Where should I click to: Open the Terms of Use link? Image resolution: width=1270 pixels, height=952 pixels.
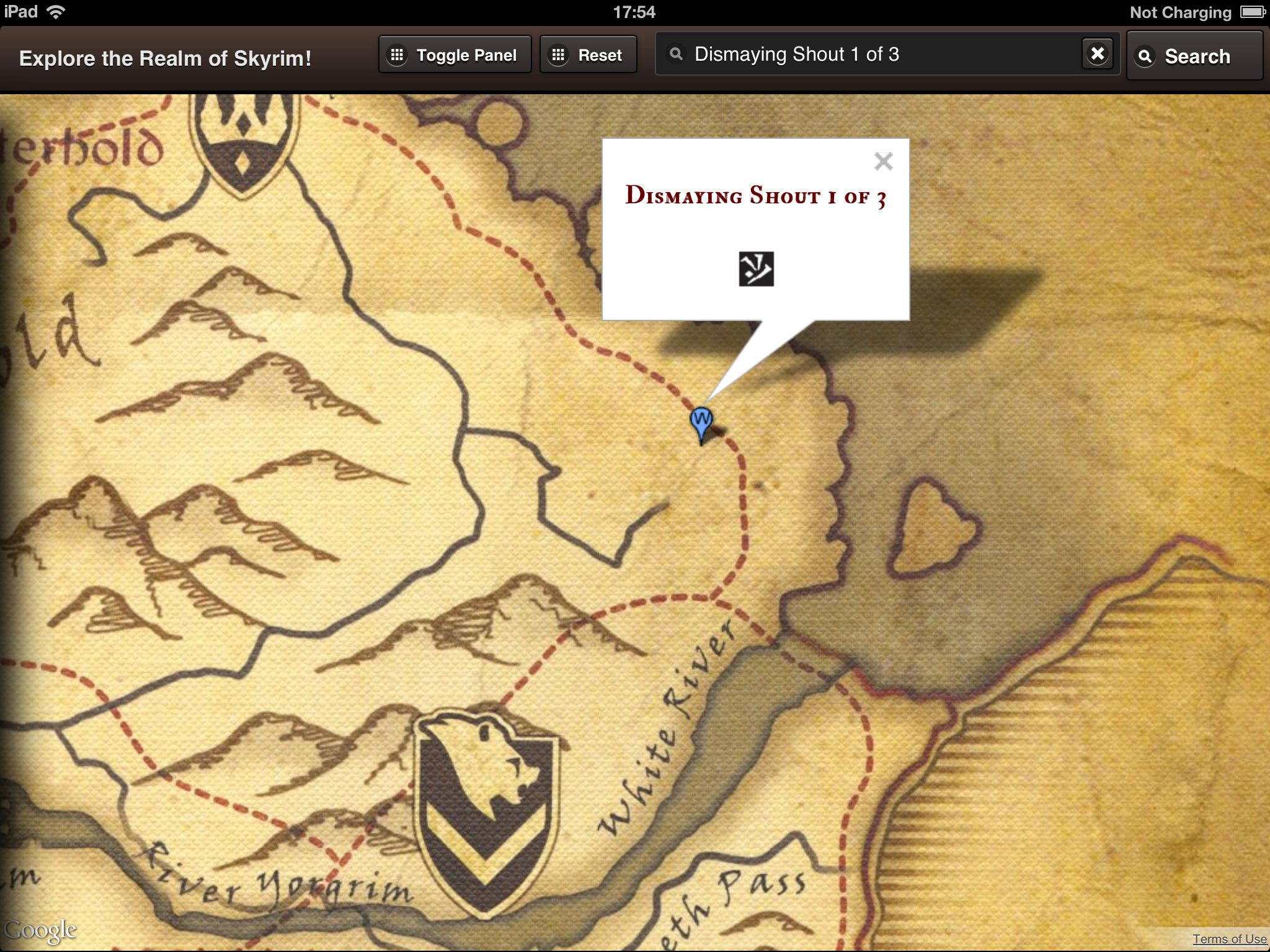pos(1229,939)
